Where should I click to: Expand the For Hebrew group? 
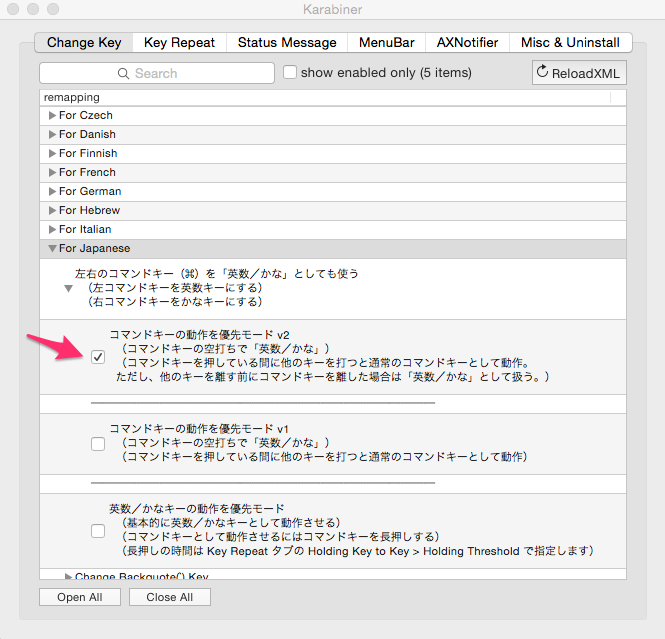(53, 210)
